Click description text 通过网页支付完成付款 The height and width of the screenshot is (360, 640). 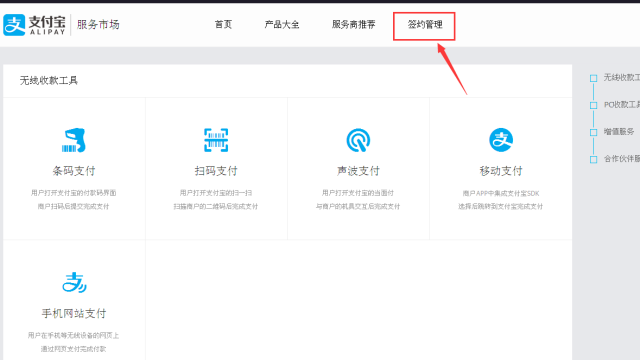click(73, 349)
